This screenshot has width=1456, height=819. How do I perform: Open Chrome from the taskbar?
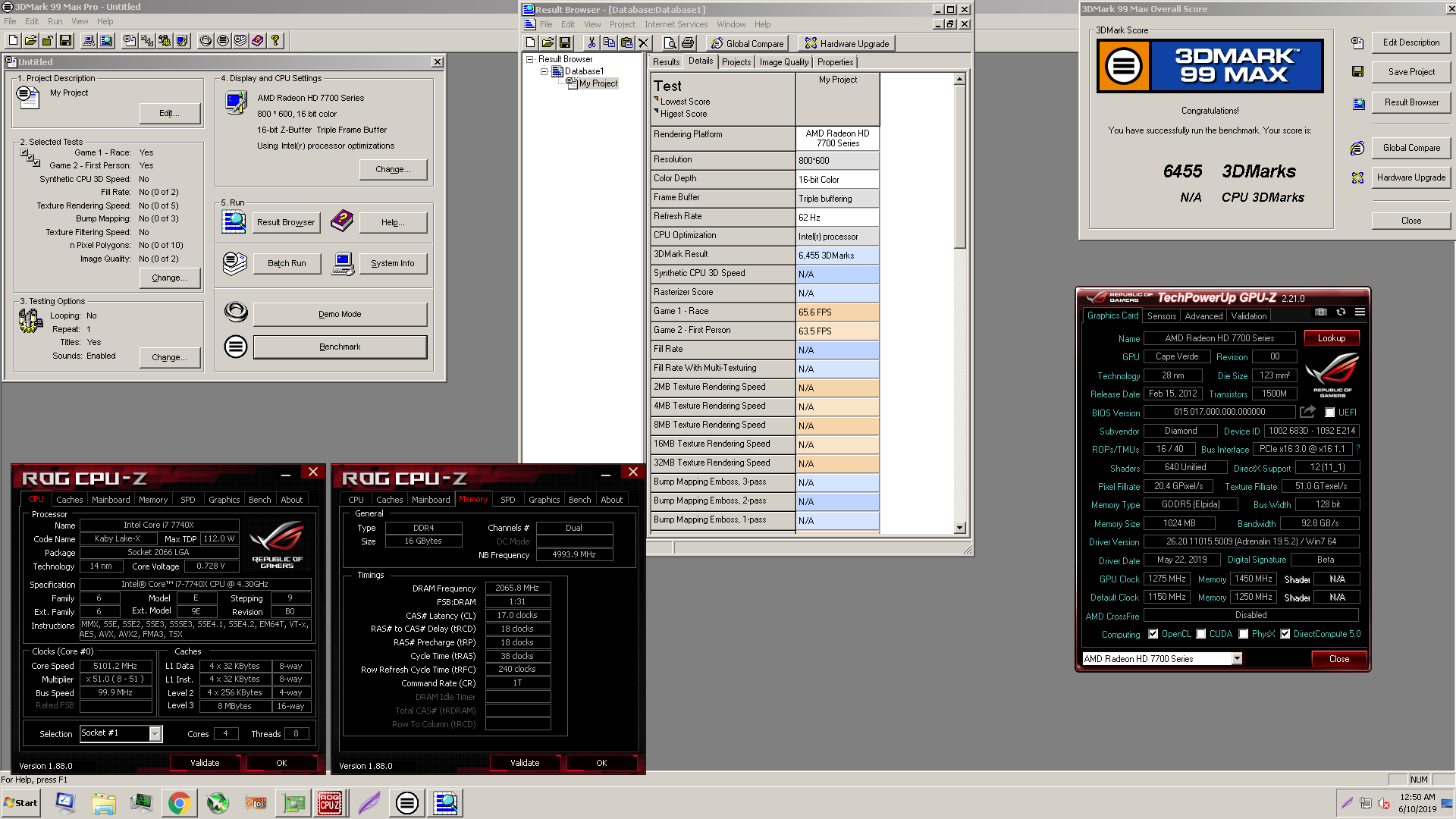[179, 802]
